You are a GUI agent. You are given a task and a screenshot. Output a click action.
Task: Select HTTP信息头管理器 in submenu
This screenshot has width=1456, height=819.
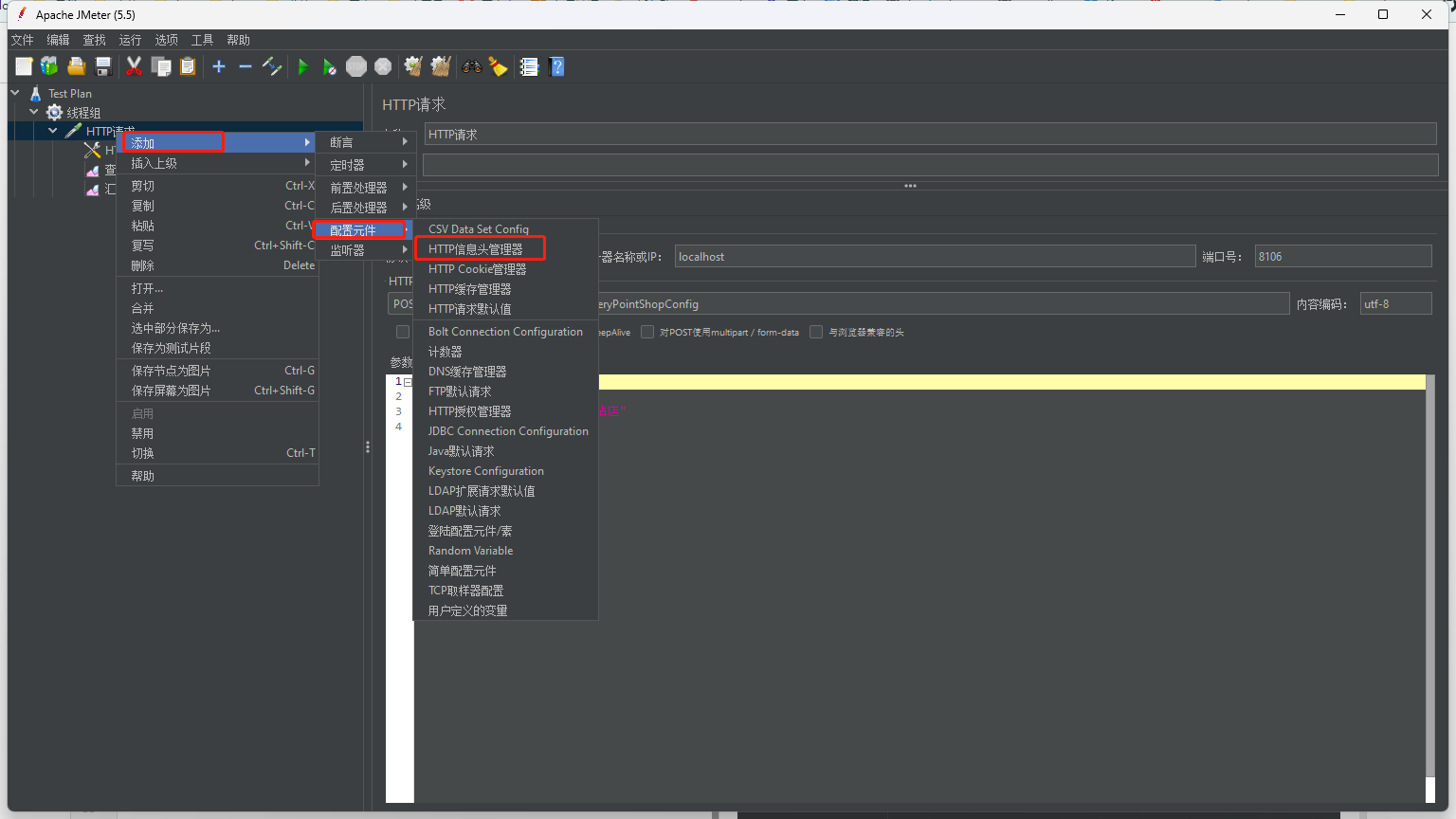pyautogui.click(x=505, y=249)
